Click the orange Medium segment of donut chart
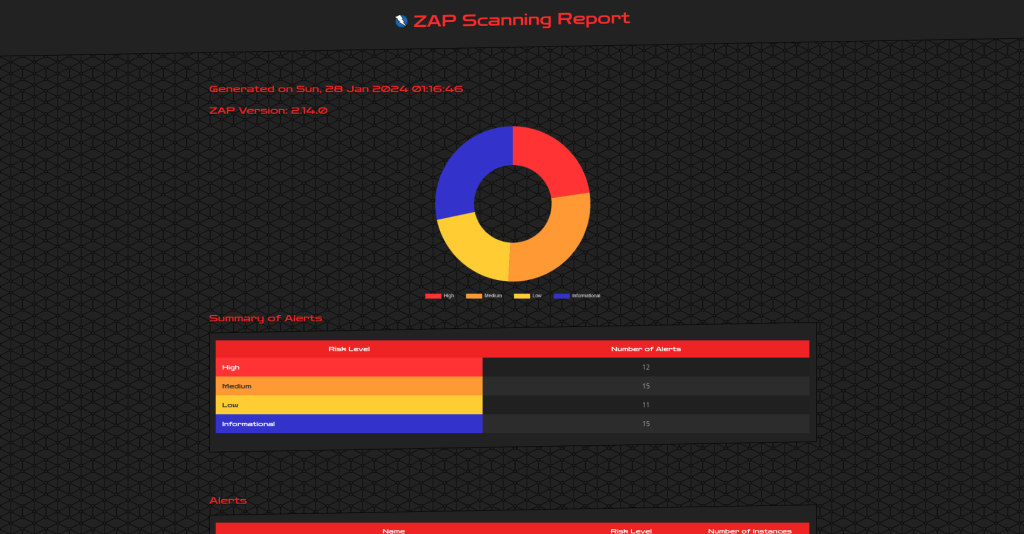The width and height of the screenshot is (1024, 534). tap(556, 238)
